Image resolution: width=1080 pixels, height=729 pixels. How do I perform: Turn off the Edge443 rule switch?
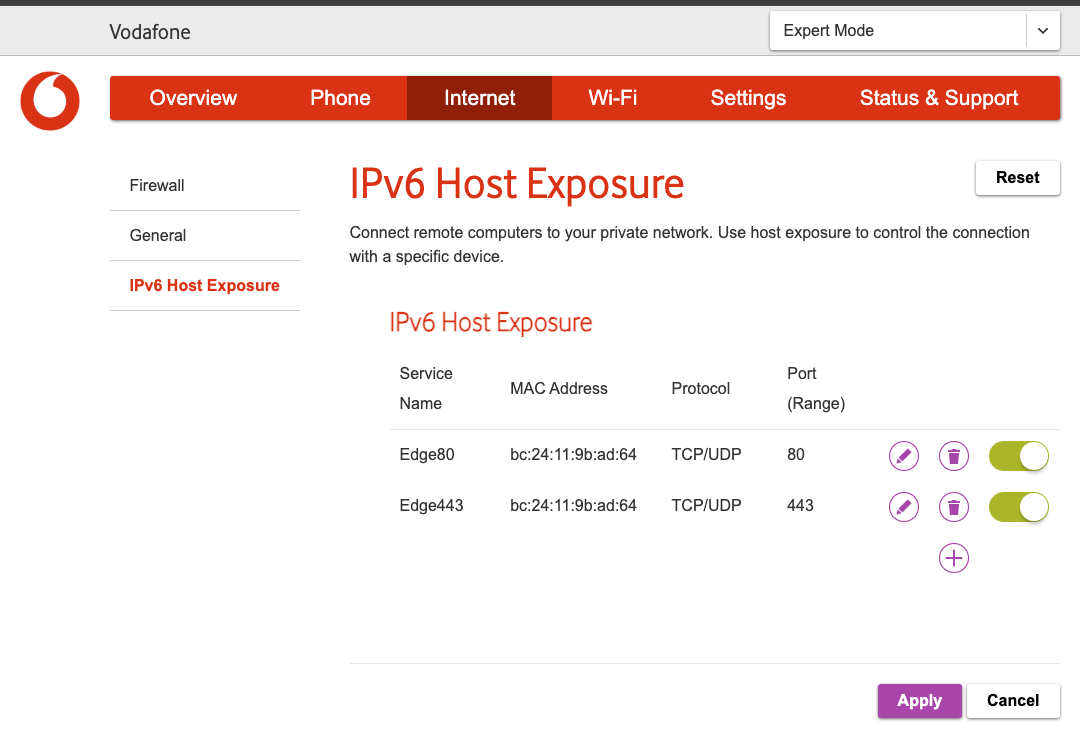(1018, 507)
